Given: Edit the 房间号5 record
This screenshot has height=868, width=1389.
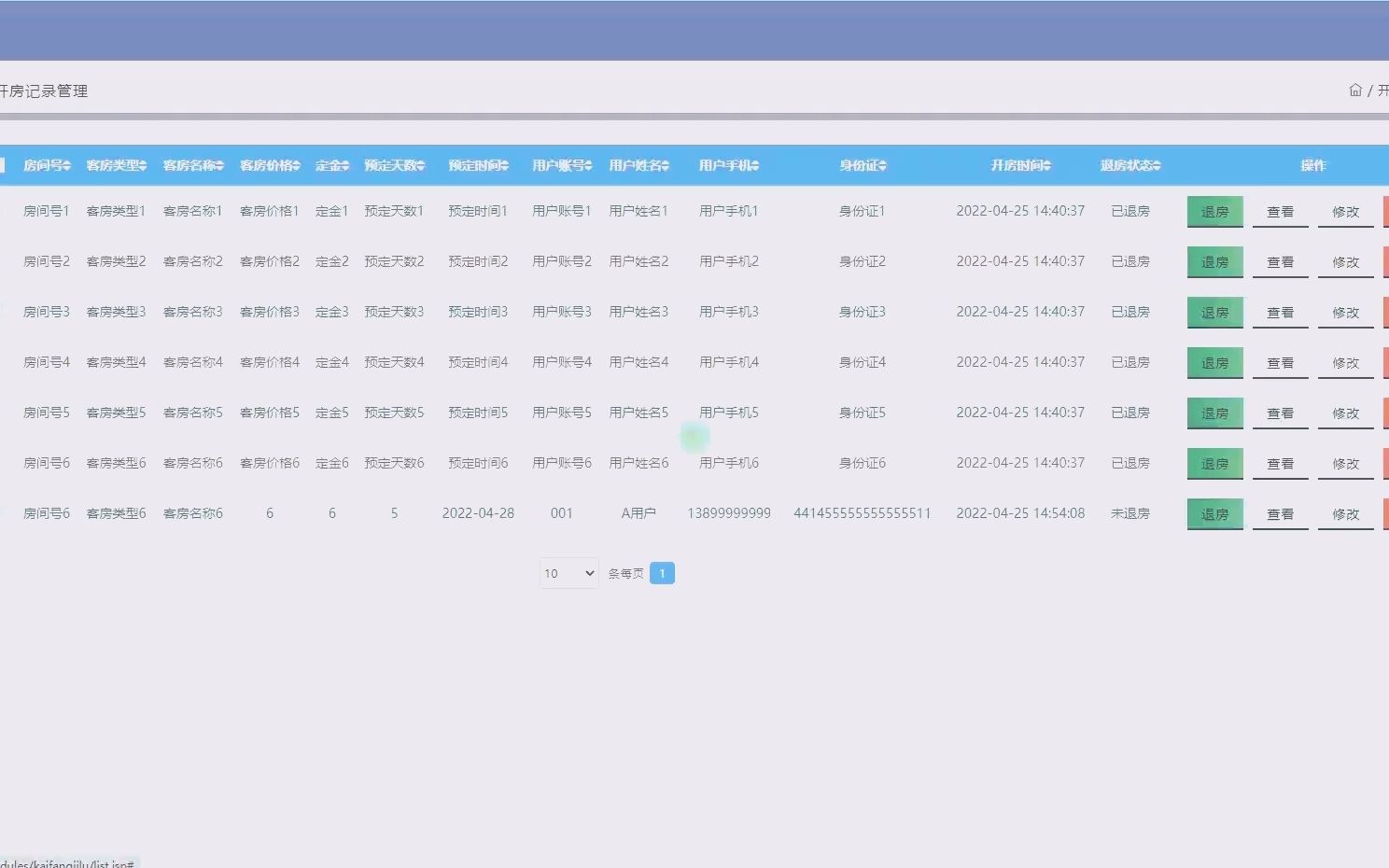Looking at the screenshot, I should tap(1345, 413).
